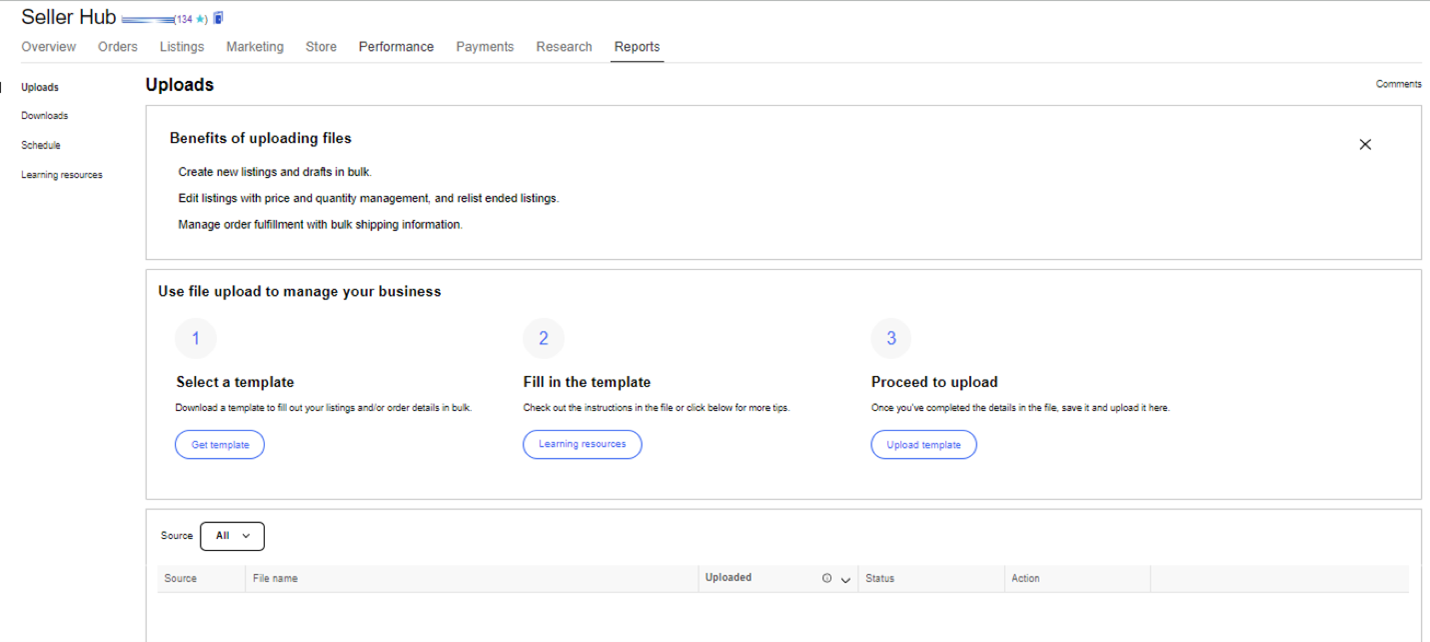The image size is (1430, 642).
Task: Click the Action column header
Action: [x=1026, y=578]
